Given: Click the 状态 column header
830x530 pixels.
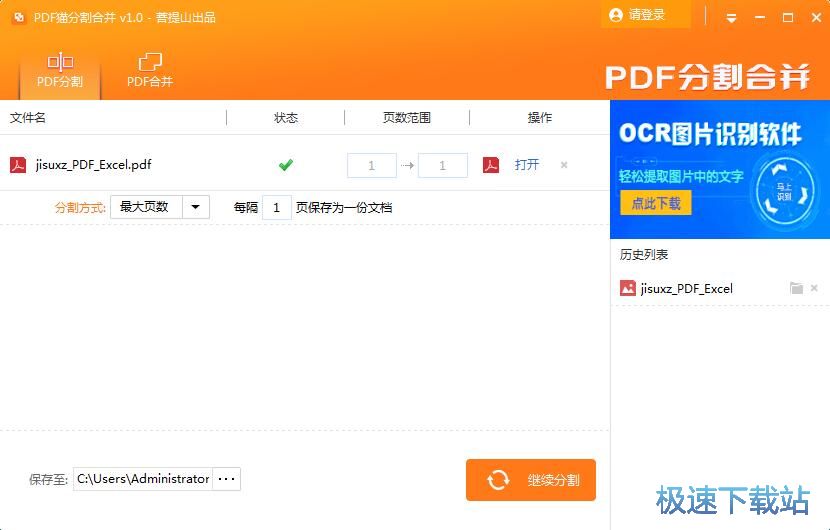Looking at the screenshot, I should [286, 118].
